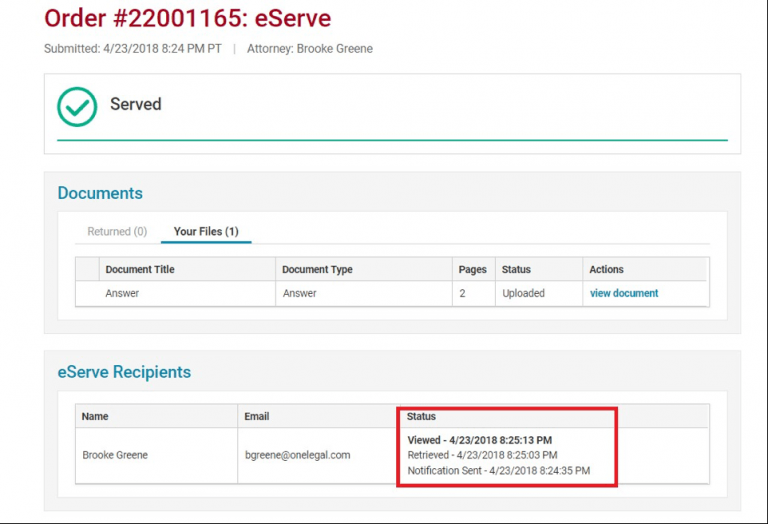Open the view document link
Viewport: 768px width, 524px height.
[x=624, y=293]
